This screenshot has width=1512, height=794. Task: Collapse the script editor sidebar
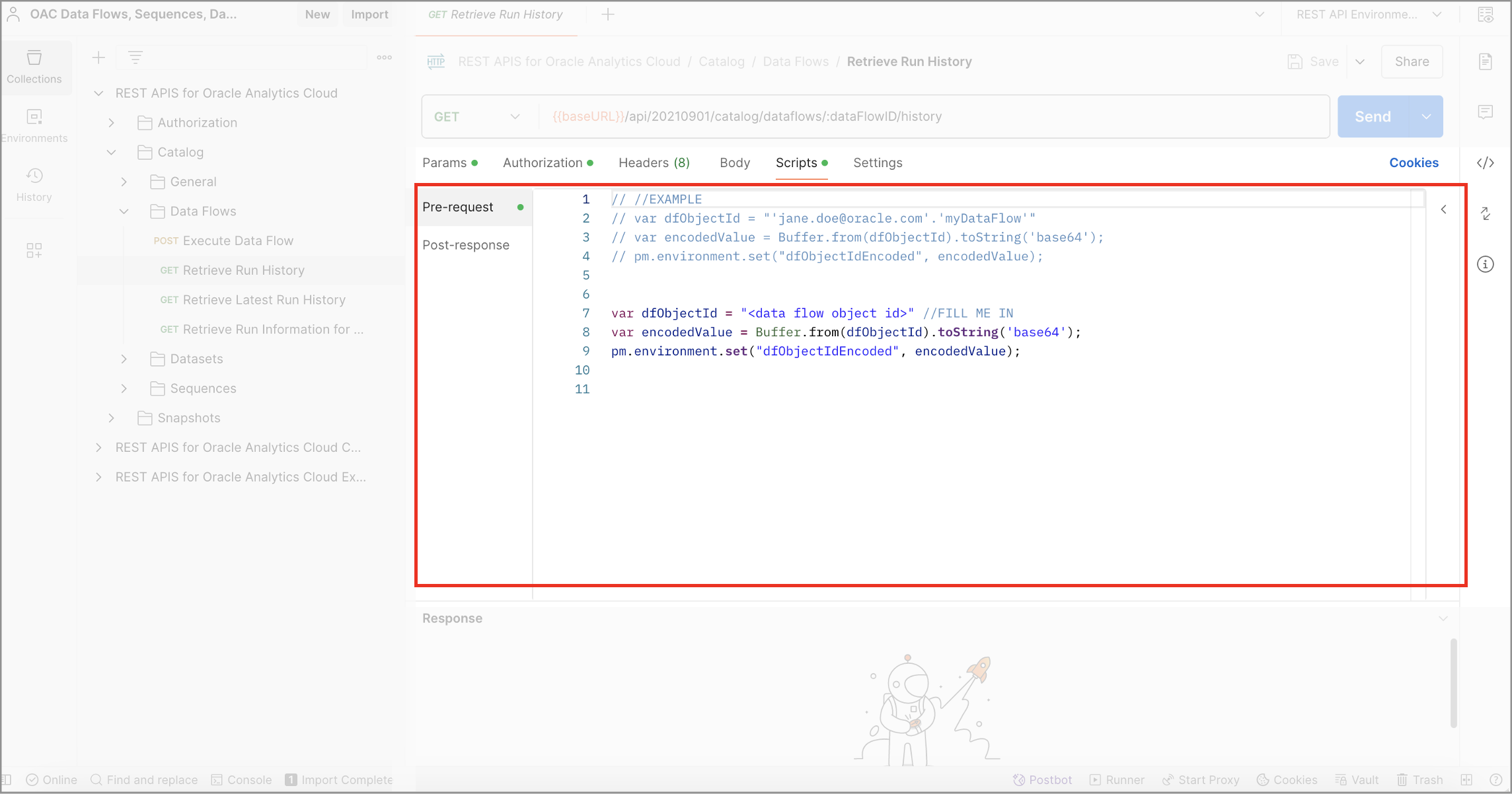point(1444,209)
